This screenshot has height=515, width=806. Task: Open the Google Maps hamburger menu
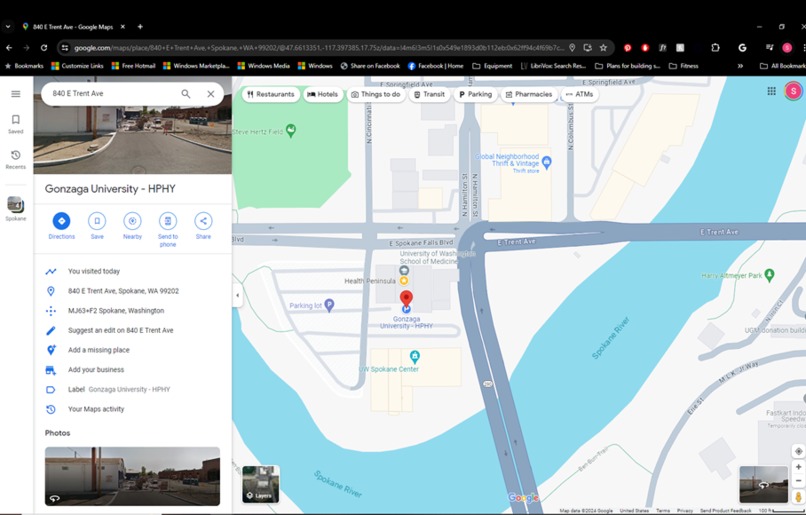15,94
